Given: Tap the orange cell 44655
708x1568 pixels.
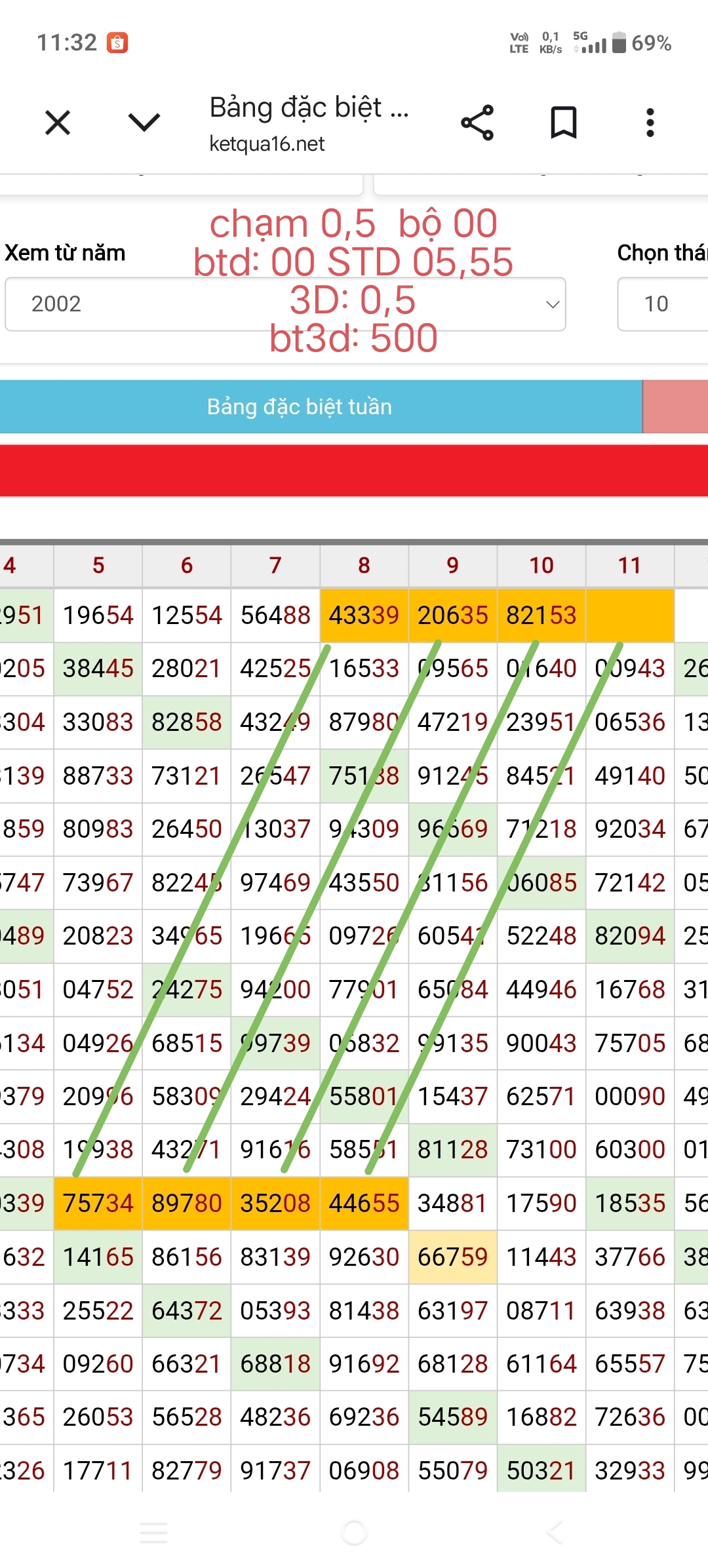Looking at the screenshot, I should tap(364, 1203).
